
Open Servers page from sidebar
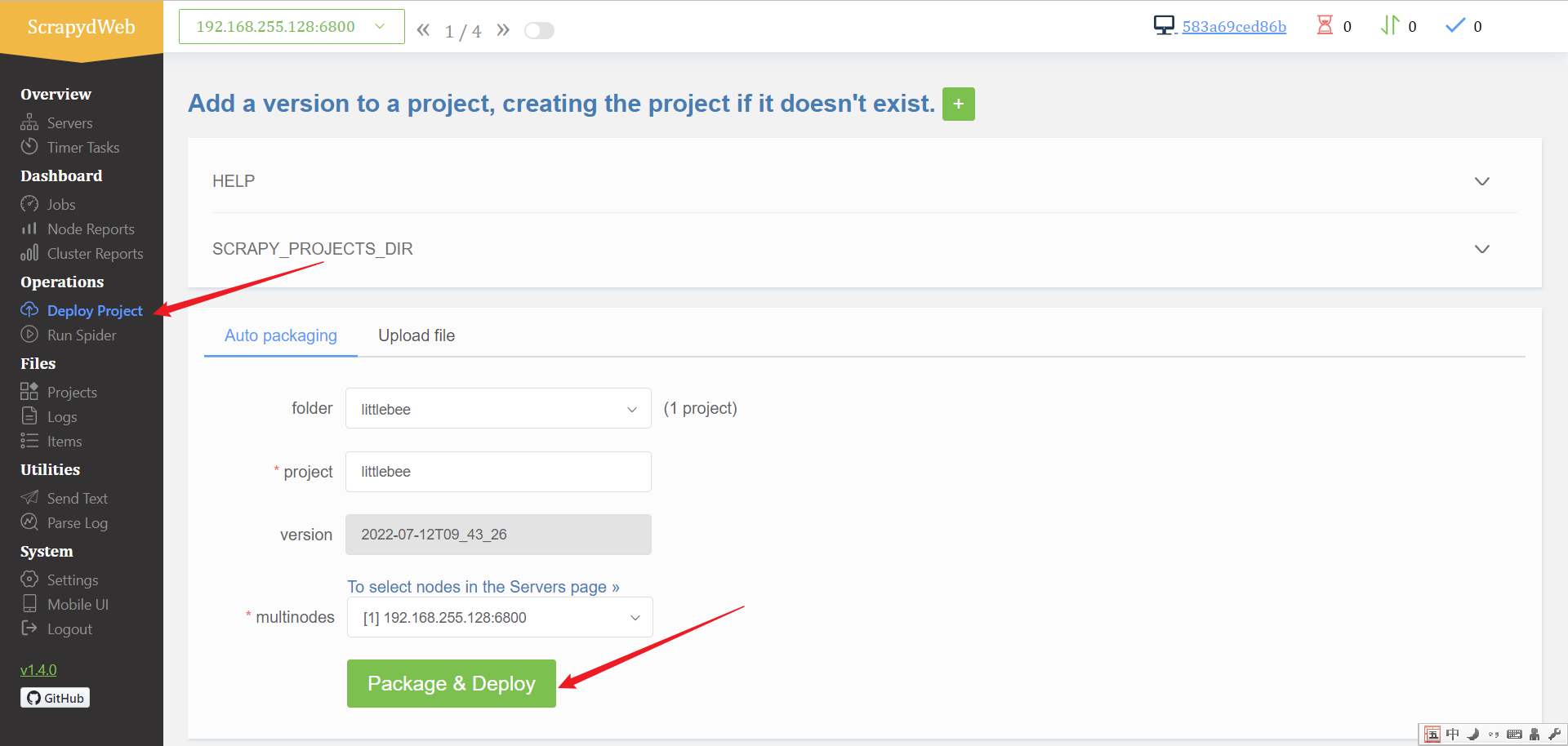click(x=69, y=123)
